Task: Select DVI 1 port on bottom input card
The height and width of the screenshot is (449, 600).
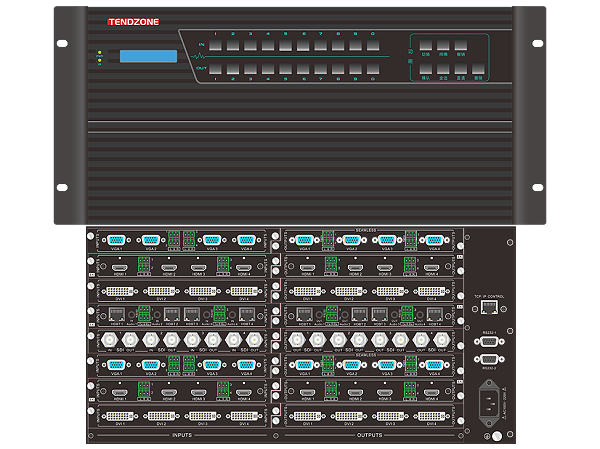Action: [118, 415]
